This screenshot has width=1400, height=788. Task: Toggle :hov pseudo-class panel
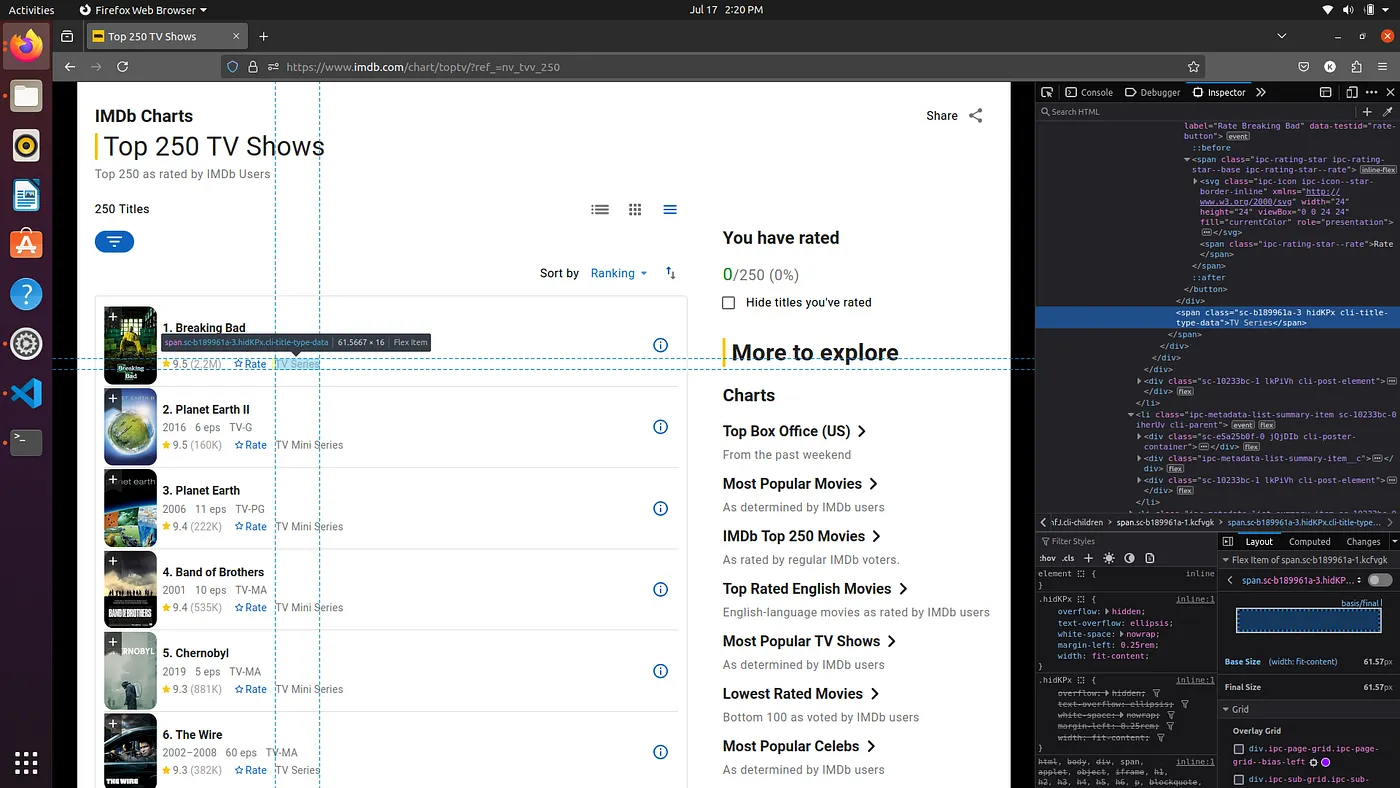tap(1047, 558)
